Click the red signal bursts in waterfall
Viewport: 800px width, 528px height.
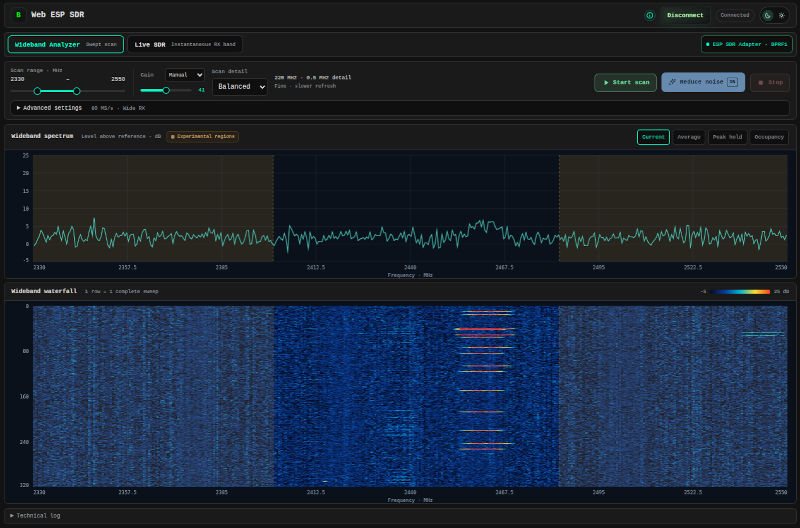(x=484, y=380)
